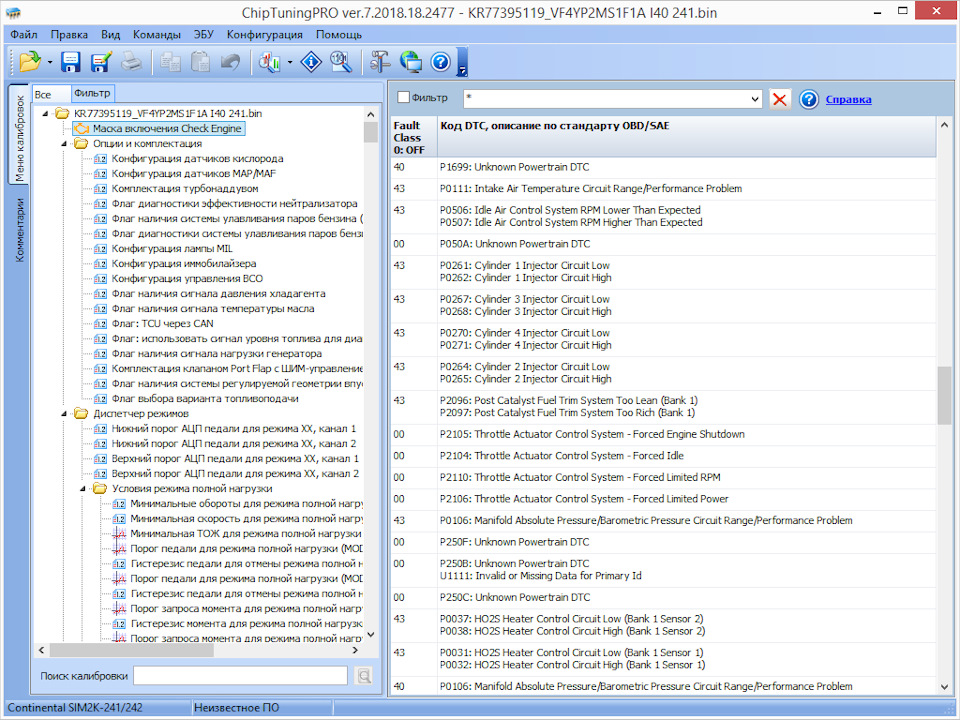Open the dropdown arrow beside the Open icon
This screenshot has width=960, height=720.
pyautogui.click(x=49, y=63)
